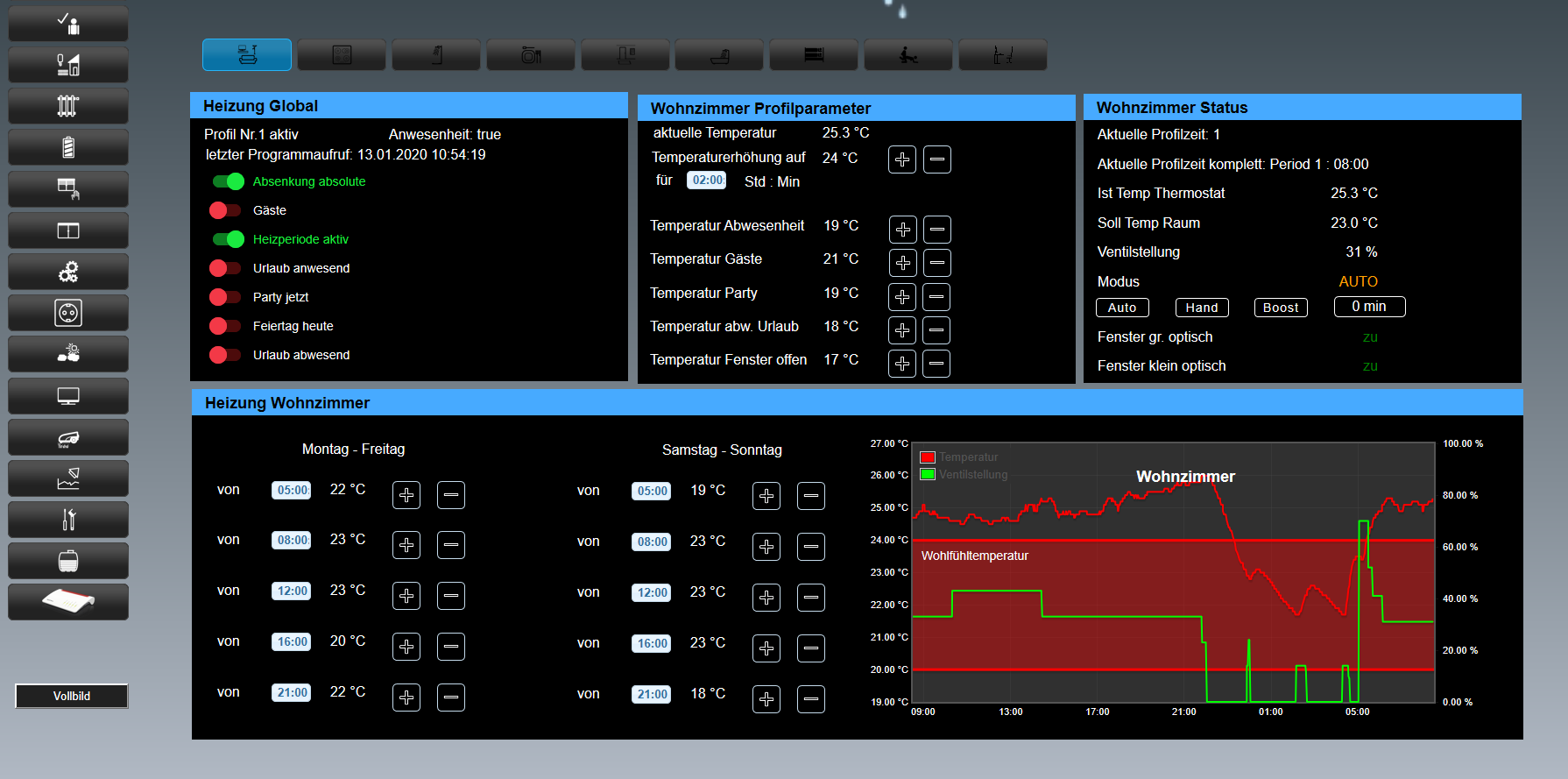This screenshot has height=779, width=1568.
Task: Click the router device sidebar icon
Action: (x=68, y=602)
